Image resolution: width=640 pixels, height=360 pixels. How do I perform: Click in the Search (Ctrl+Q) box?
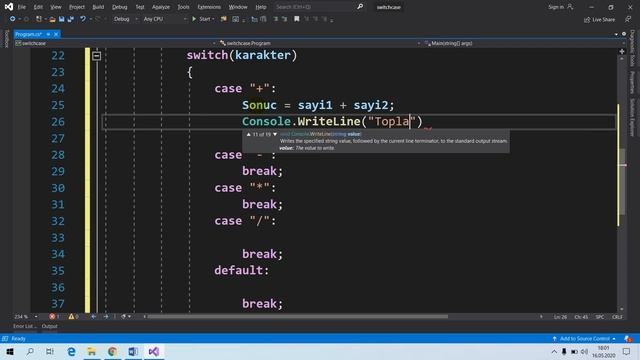314,7
